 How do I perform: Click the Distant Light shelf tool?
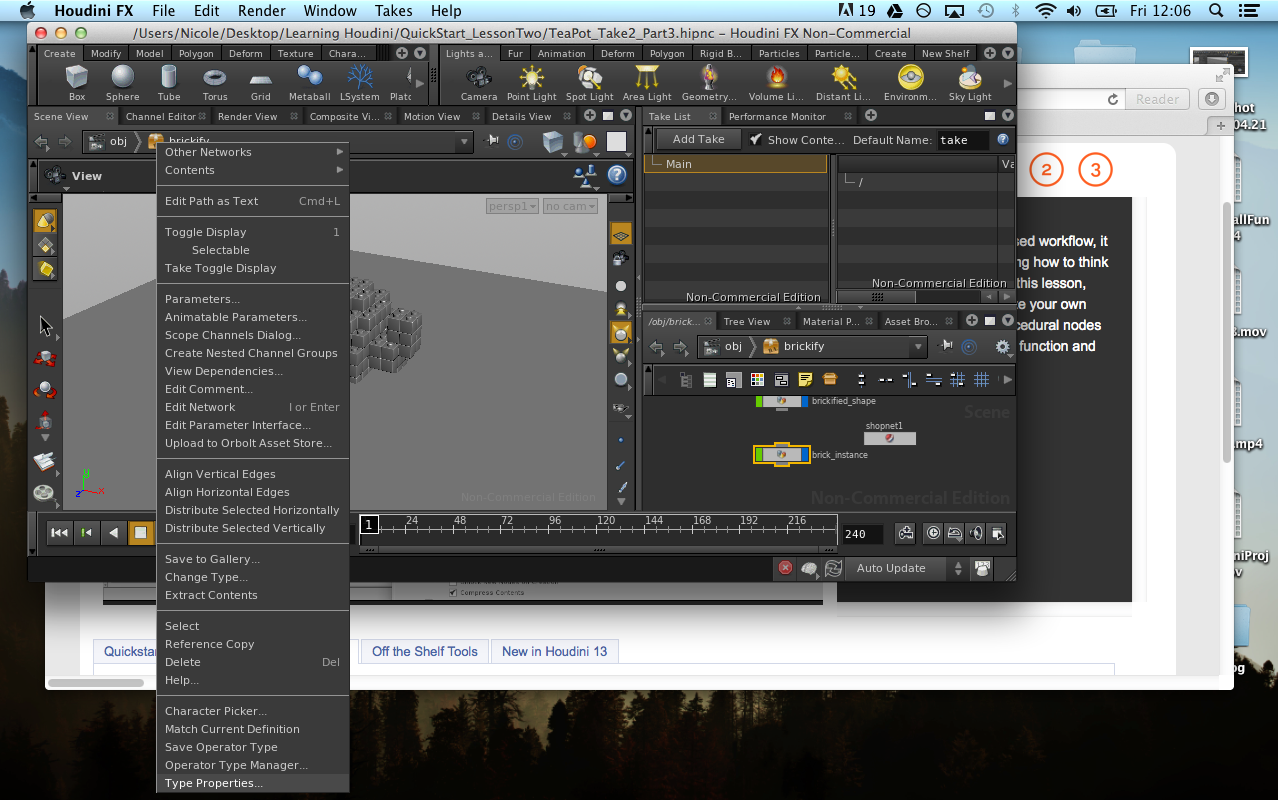click(x=844, y=82)
